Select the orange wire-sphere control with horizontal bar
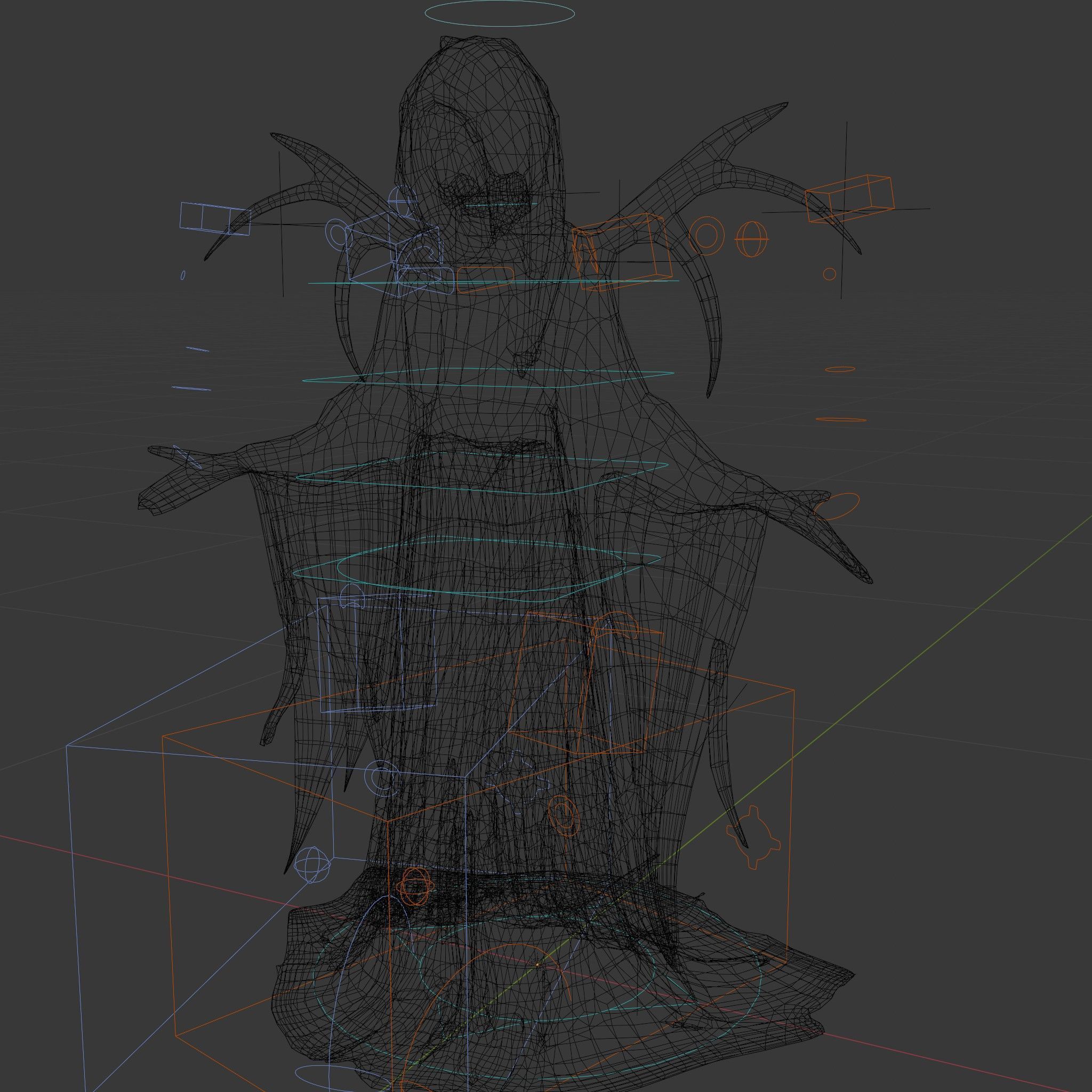The width and height of the screenshot is (1092, 1092). point(752,239)
